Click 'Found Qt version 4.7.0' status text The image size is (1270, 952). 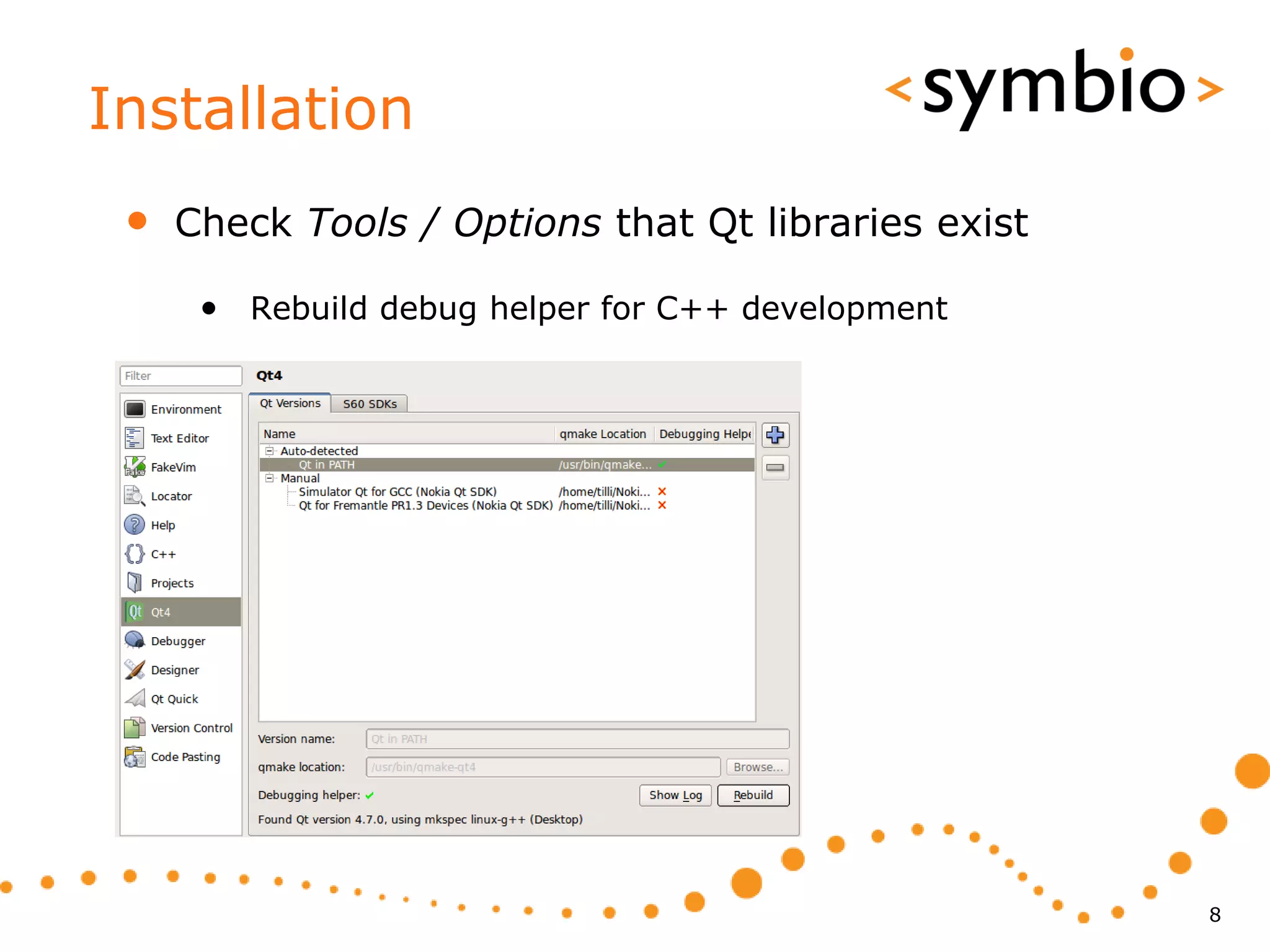[x=420, y=819]
